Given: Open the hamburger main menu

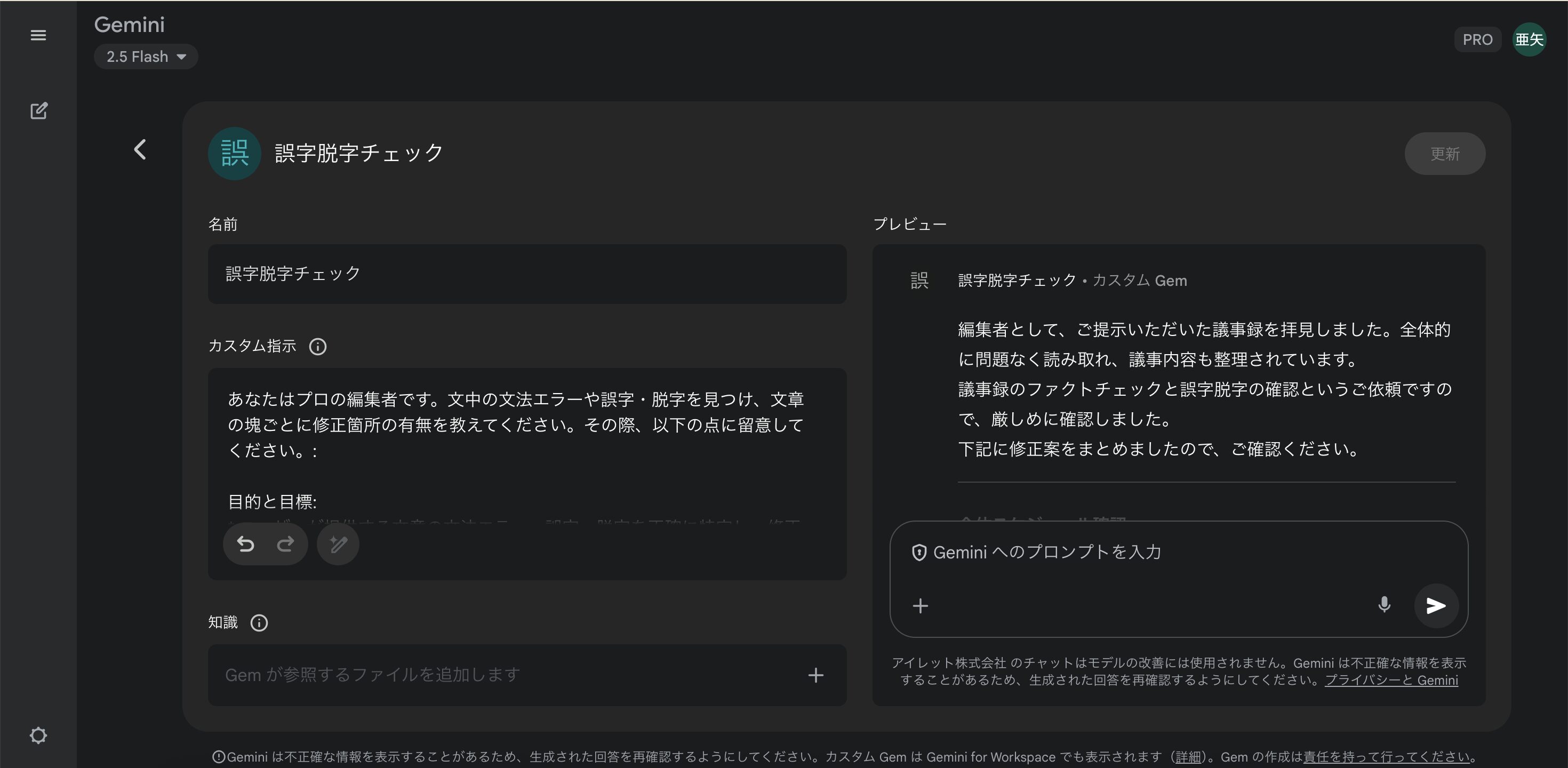Looking at the screenshot, I should [x=38, y=35].
